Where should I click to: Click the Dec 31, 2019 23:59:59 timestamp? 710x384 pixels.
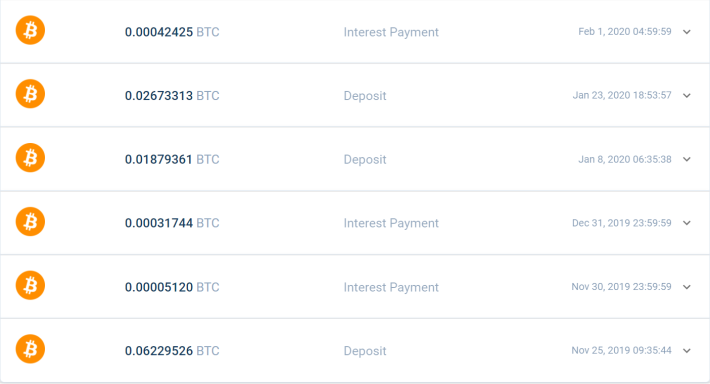(622, 223)
